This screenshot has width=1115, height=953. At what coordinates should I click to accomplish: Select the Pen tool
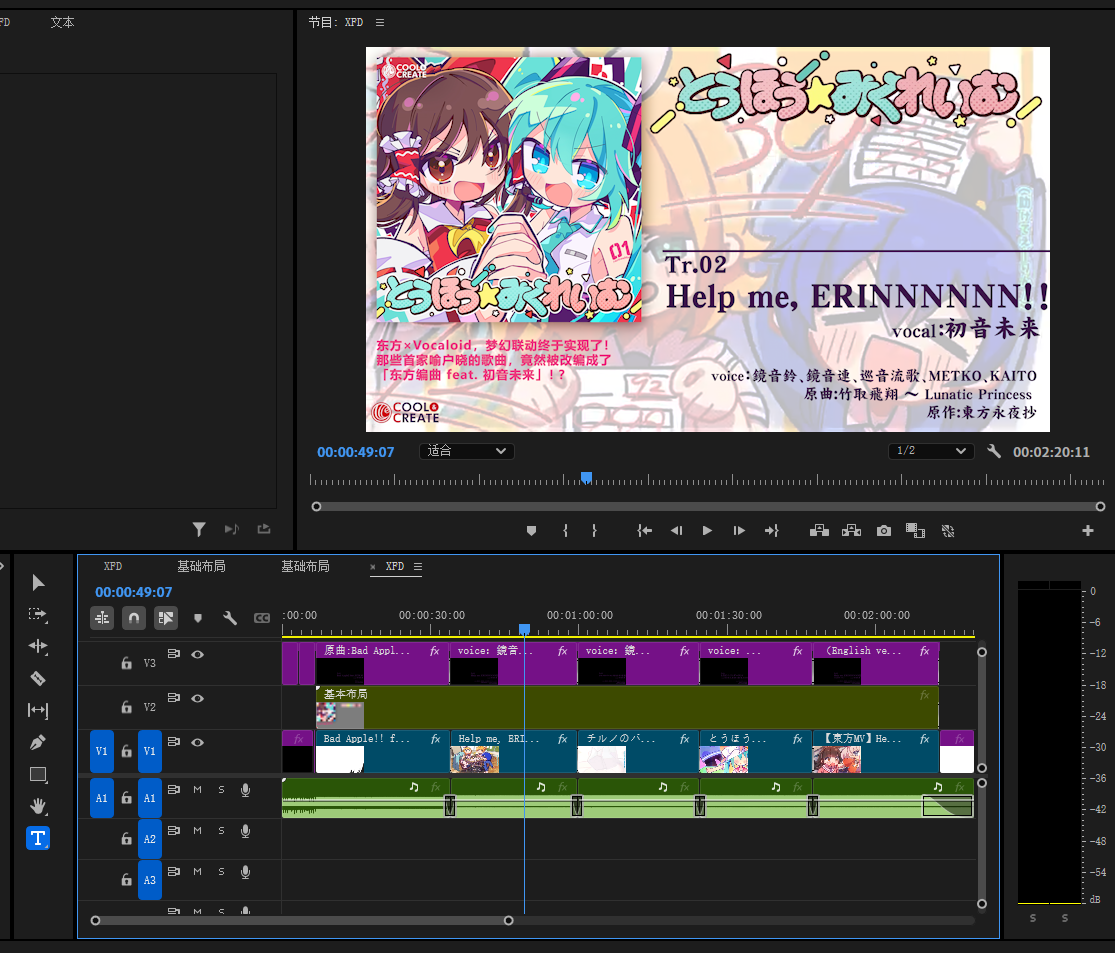pyautogui.click(x=38, y=742)
